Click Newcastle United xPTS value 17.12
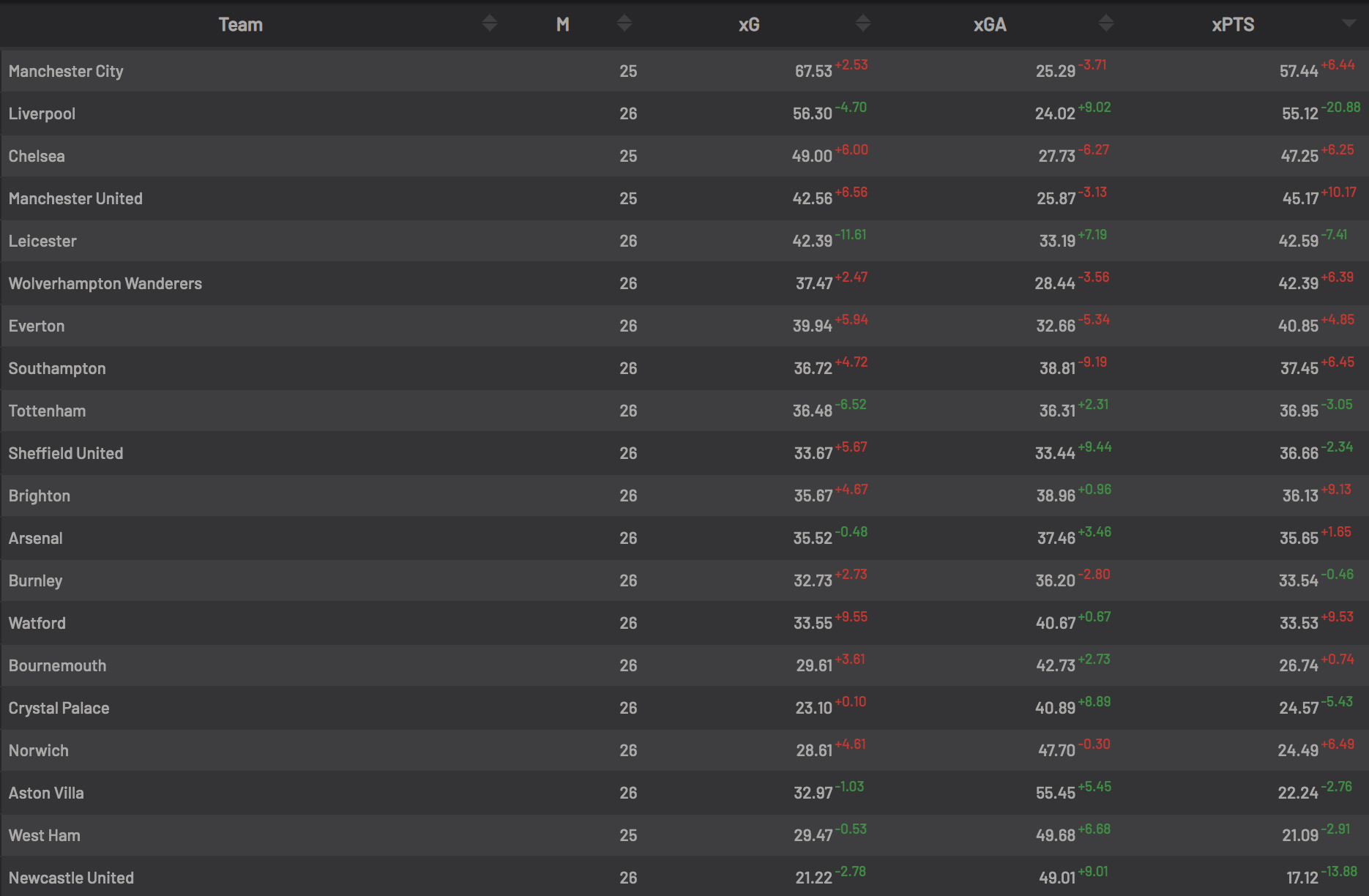 click(x=1302, y=878)
